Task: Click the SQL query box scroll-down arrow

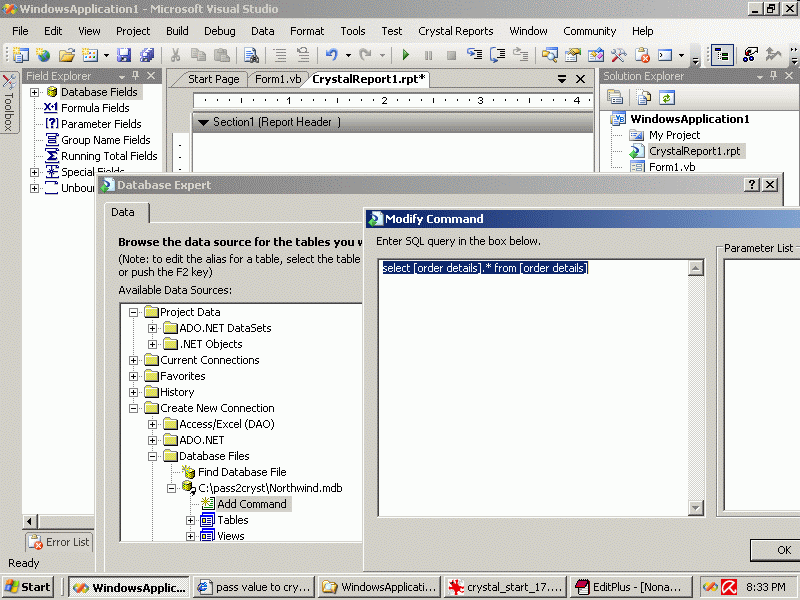Action: (x=695, y=508)
